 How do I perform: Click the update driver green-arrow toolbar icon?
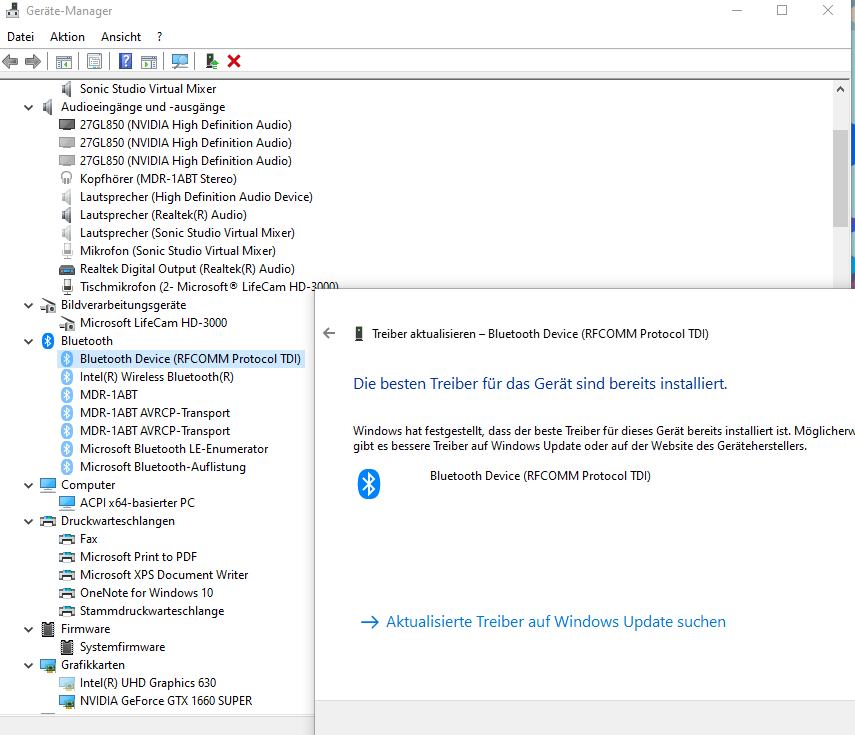[x=212, y=61]
